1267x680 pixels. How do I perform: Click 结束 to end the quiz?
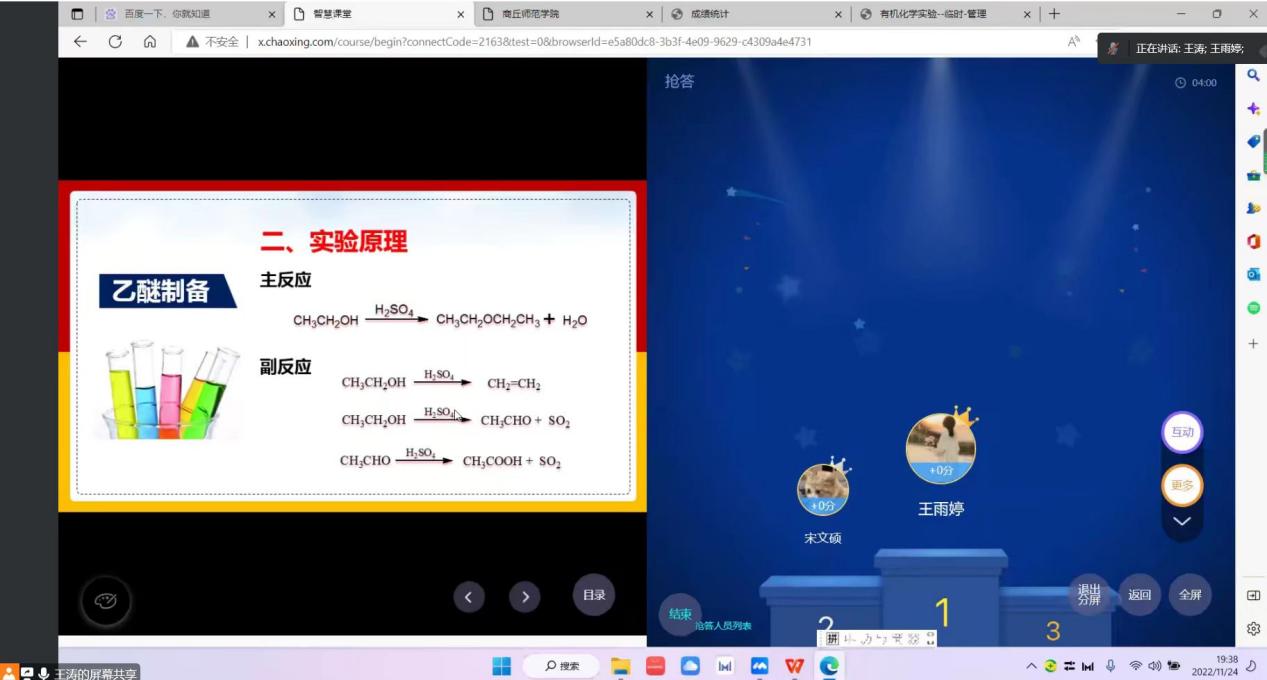tap(680, 614)
